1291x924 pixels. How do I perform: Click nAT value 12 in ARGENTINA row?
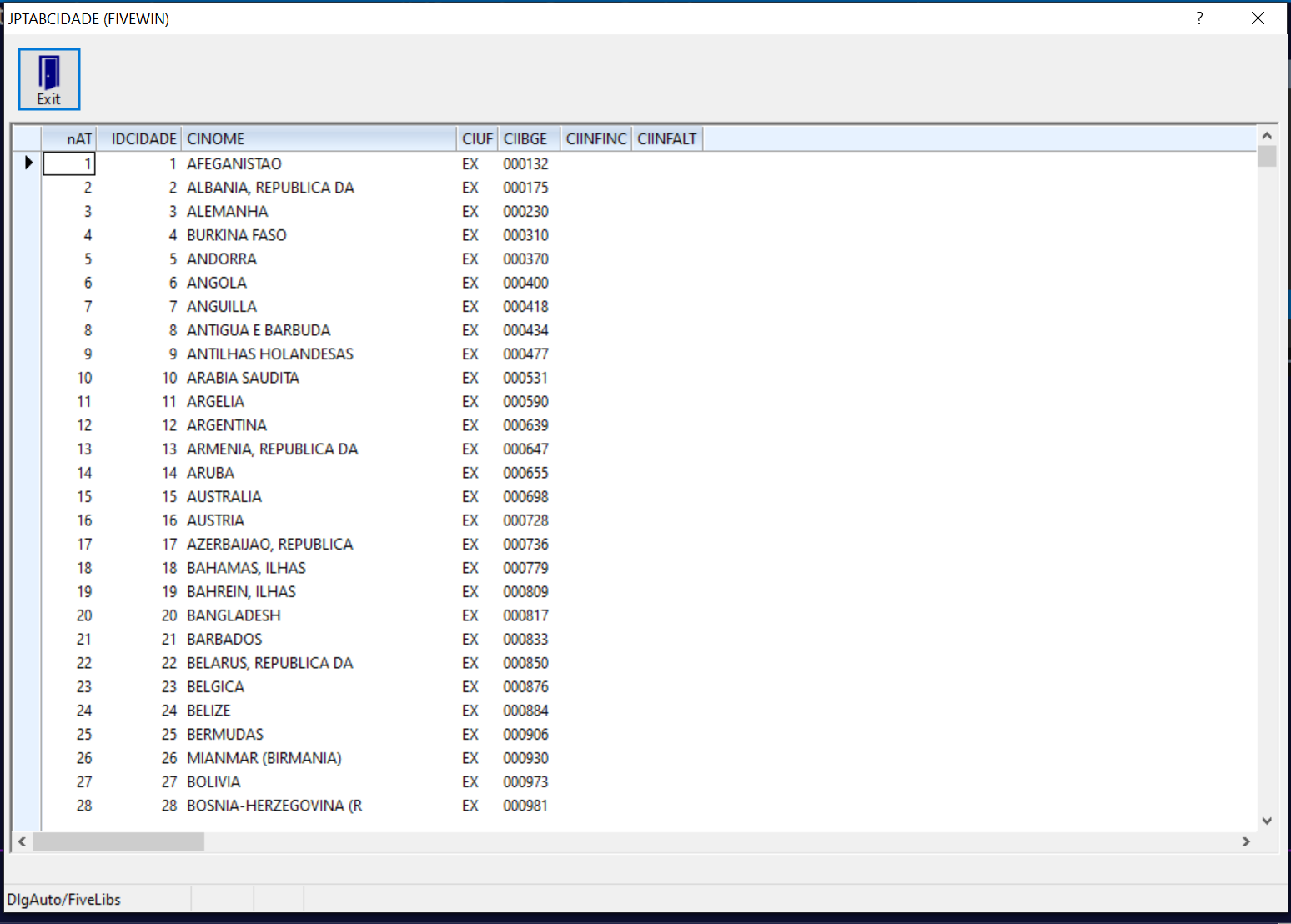(x=84, y=425)
